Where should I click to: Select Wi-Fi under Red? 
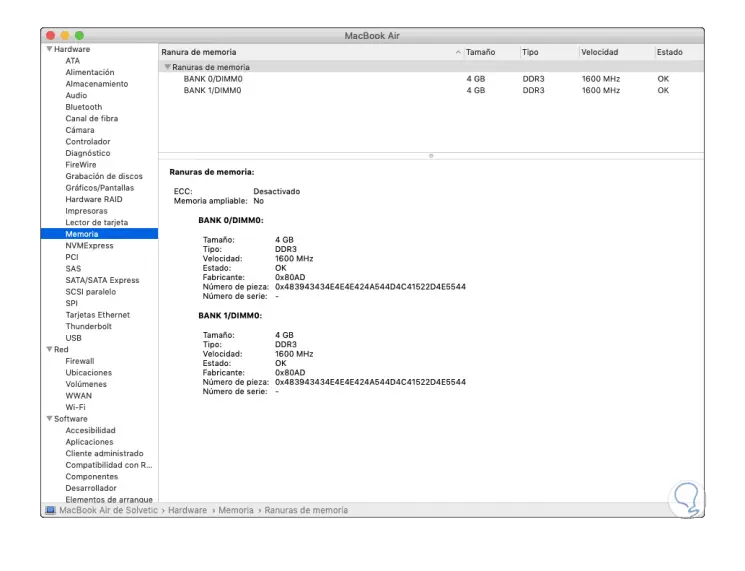pyautogui.click(x=76, y=407)
